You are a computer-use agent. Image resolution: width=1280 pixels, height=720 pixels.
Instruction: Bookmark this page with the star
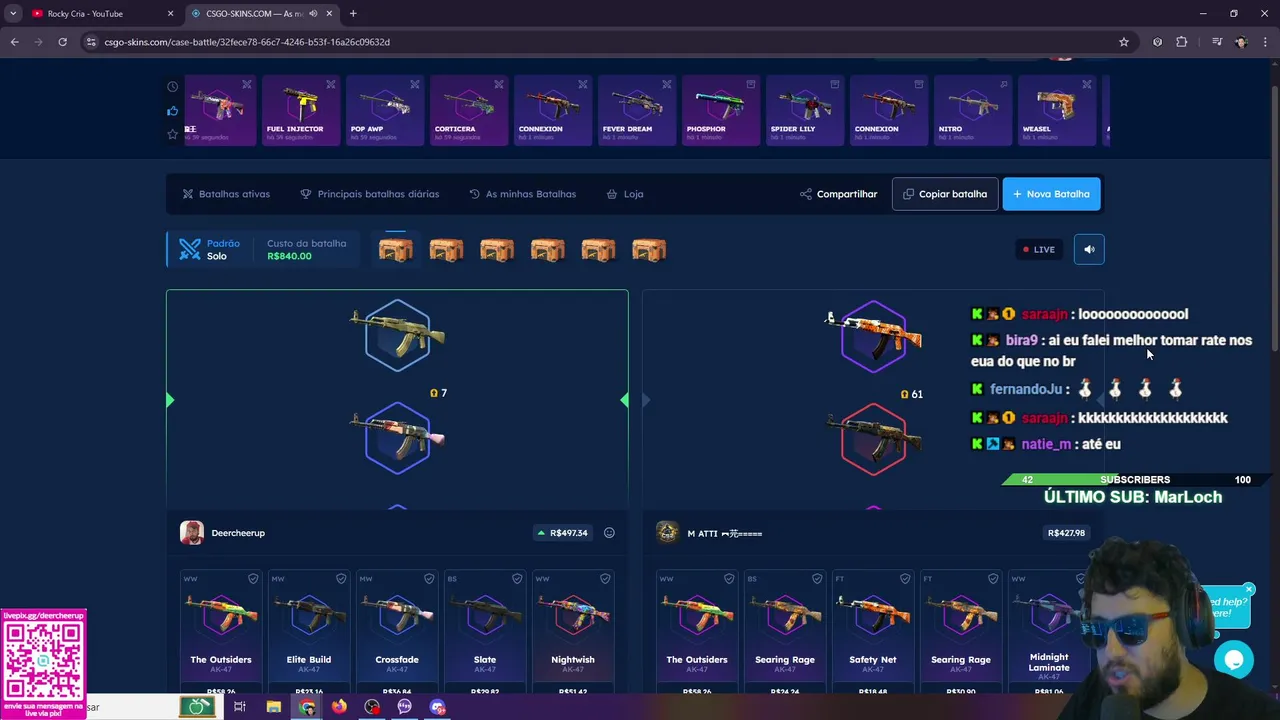(1124, 42)
